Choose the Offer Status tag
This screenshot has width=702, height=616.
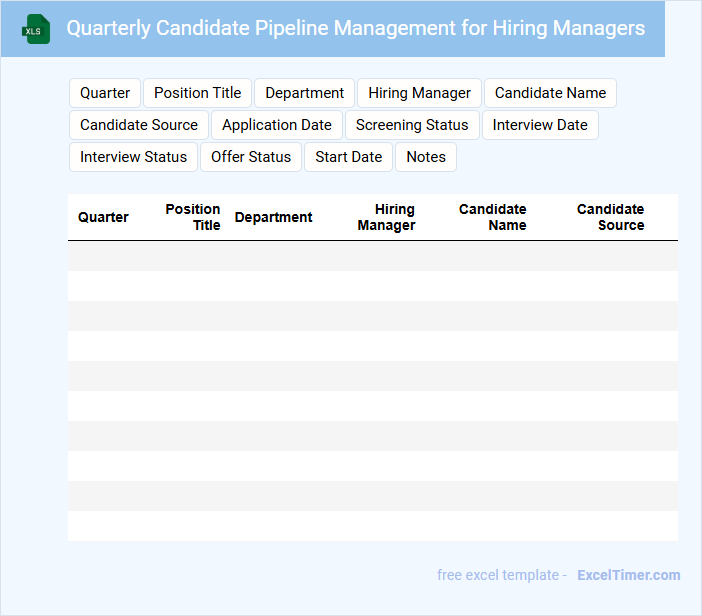[x=251, y=157]
